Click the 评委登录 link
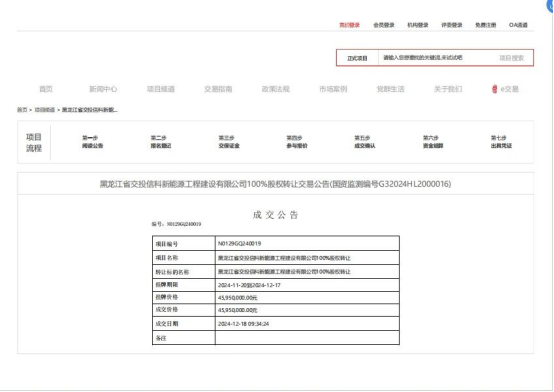The width and height of the screenshot is (554, 392). [x=452, y=25]
